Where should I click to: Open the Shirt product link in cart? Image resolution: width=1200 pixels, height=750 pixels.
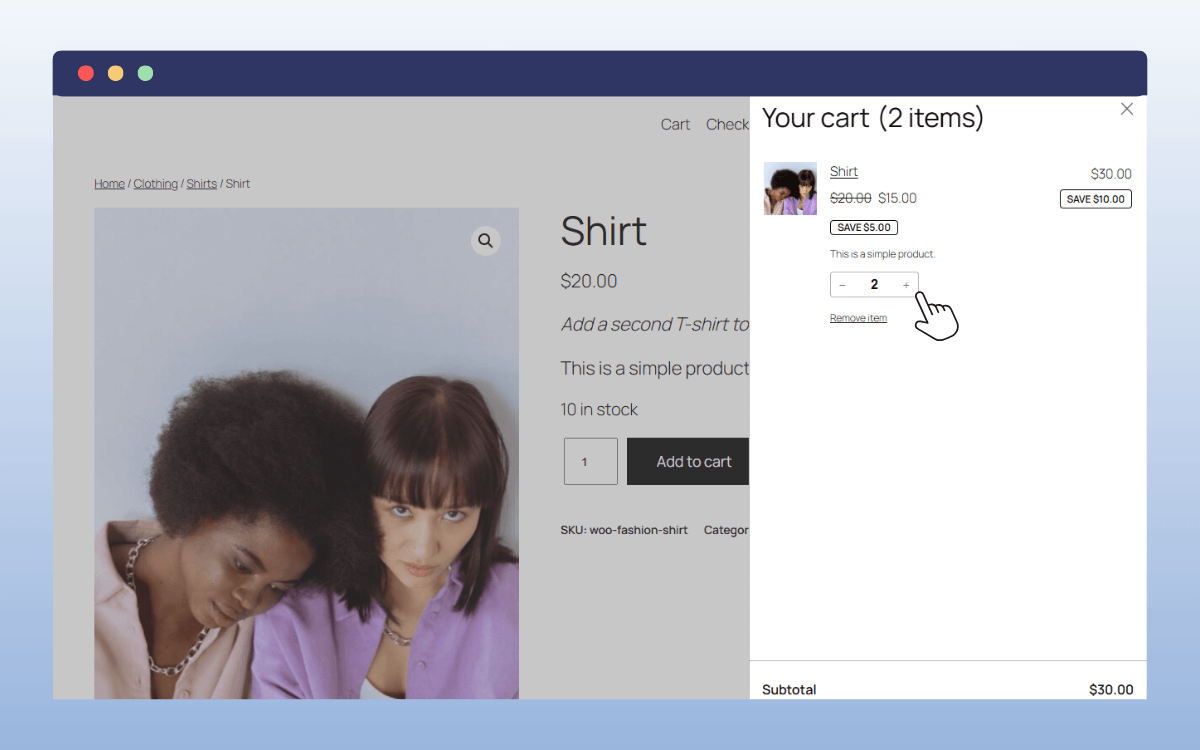(x=843, y=172)
